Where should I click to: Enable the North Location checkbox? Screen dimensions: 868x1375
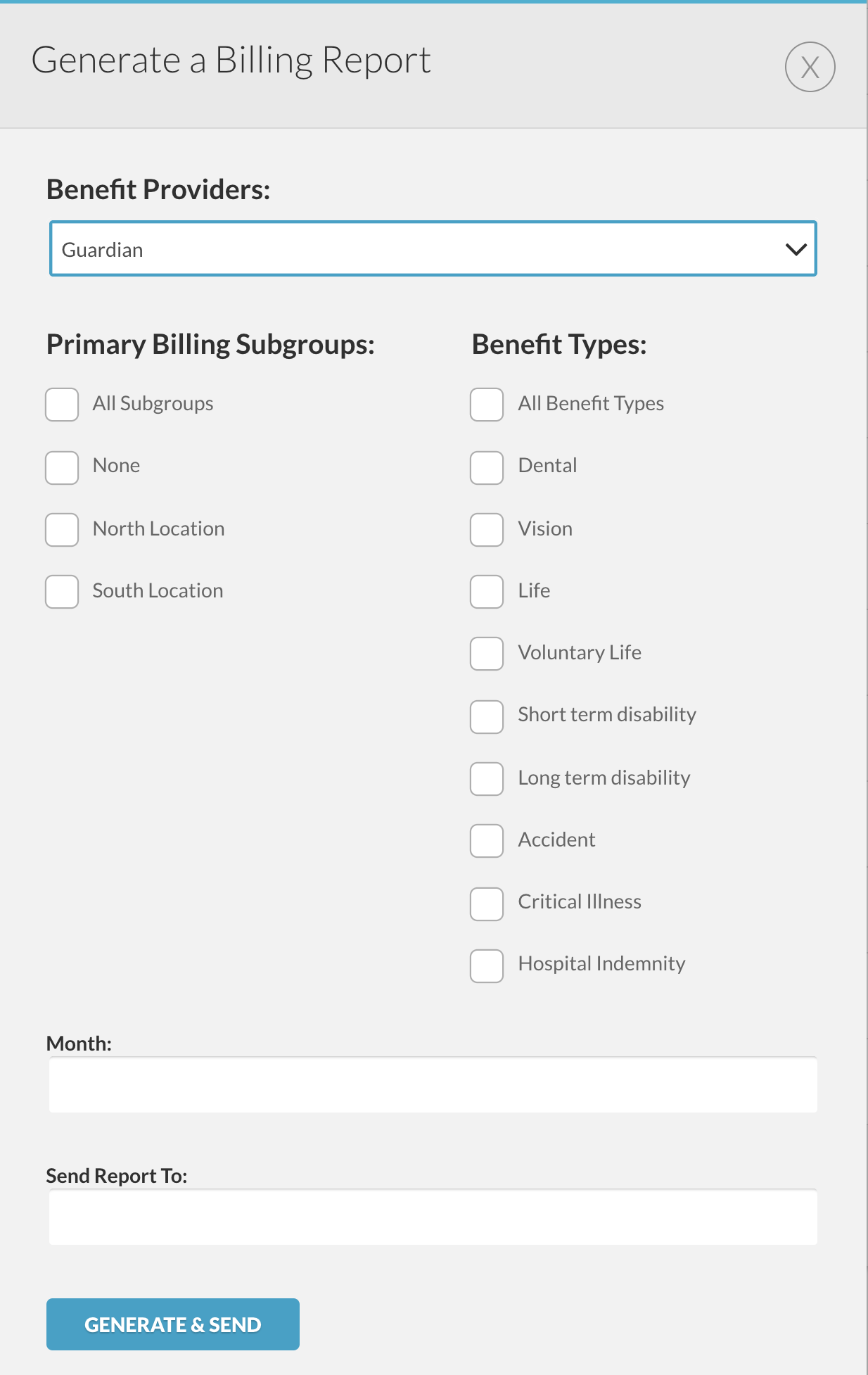click(x=62, y=530)
